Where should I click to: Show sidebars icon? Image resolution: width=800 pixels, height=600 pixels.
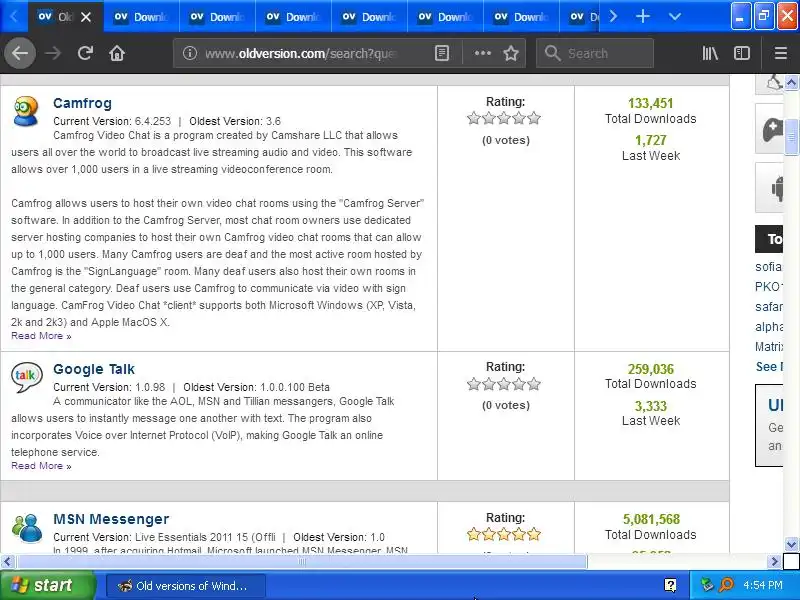[742, 53]
